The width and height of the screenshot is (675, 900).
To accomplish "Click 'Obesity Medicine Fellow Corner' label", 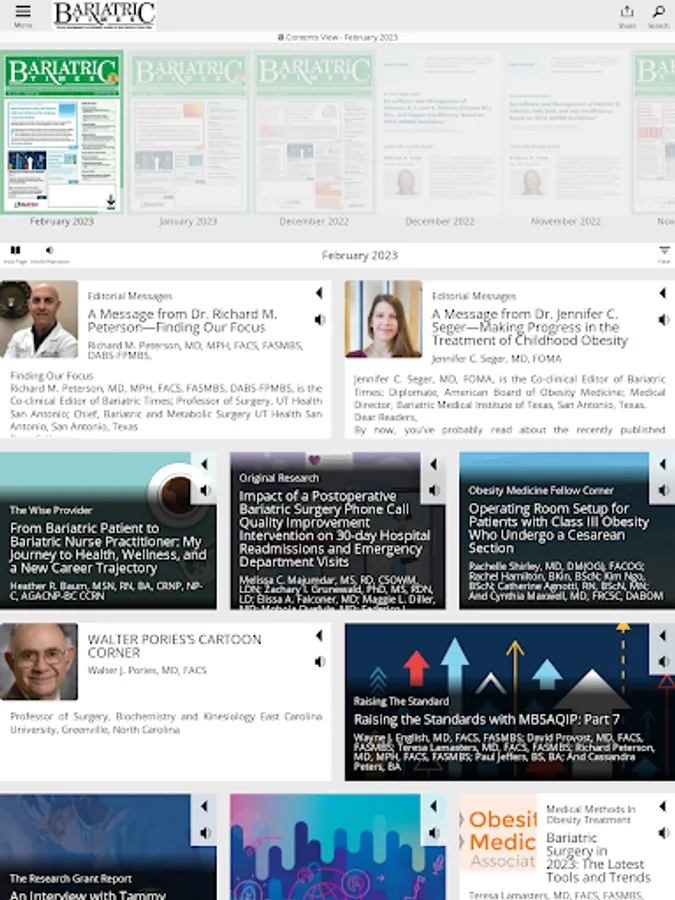I will (541, 490).
